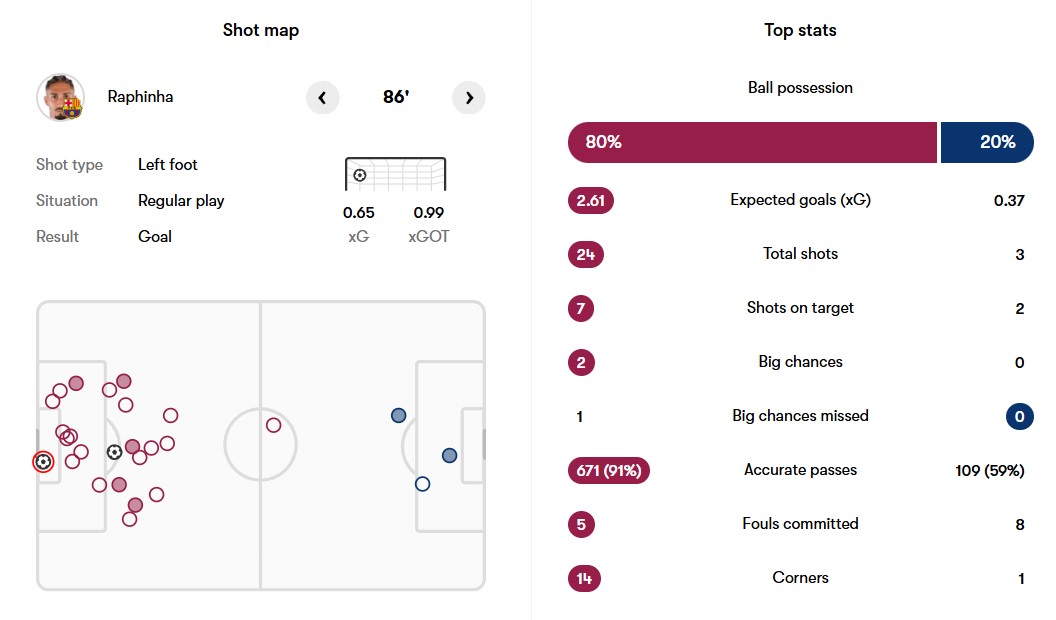
Task: Click the 80% possession bar
Action: [752, 142]
